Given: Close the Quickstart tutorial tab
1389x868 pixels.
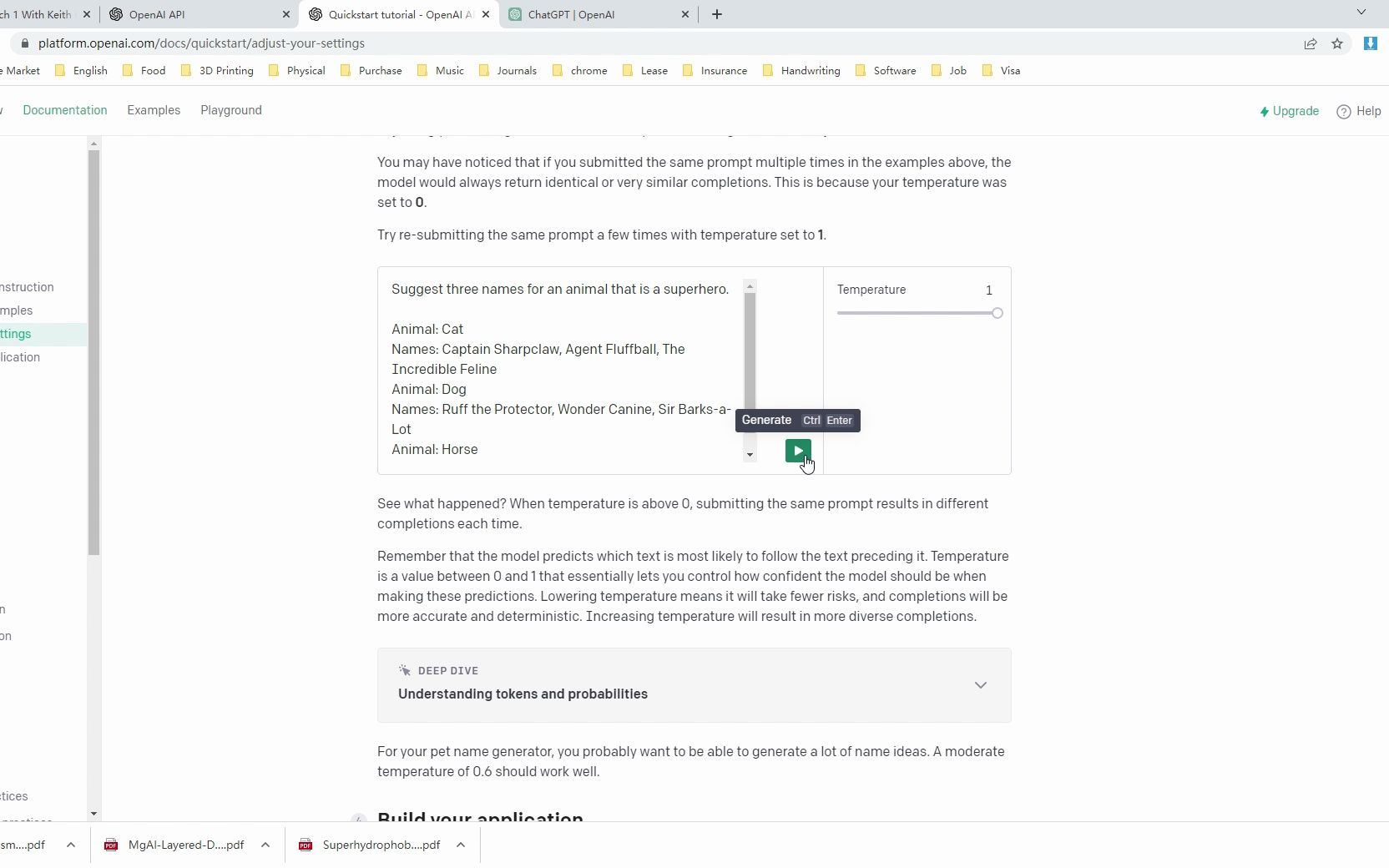Looking at the screenshot, I should 486,14.
